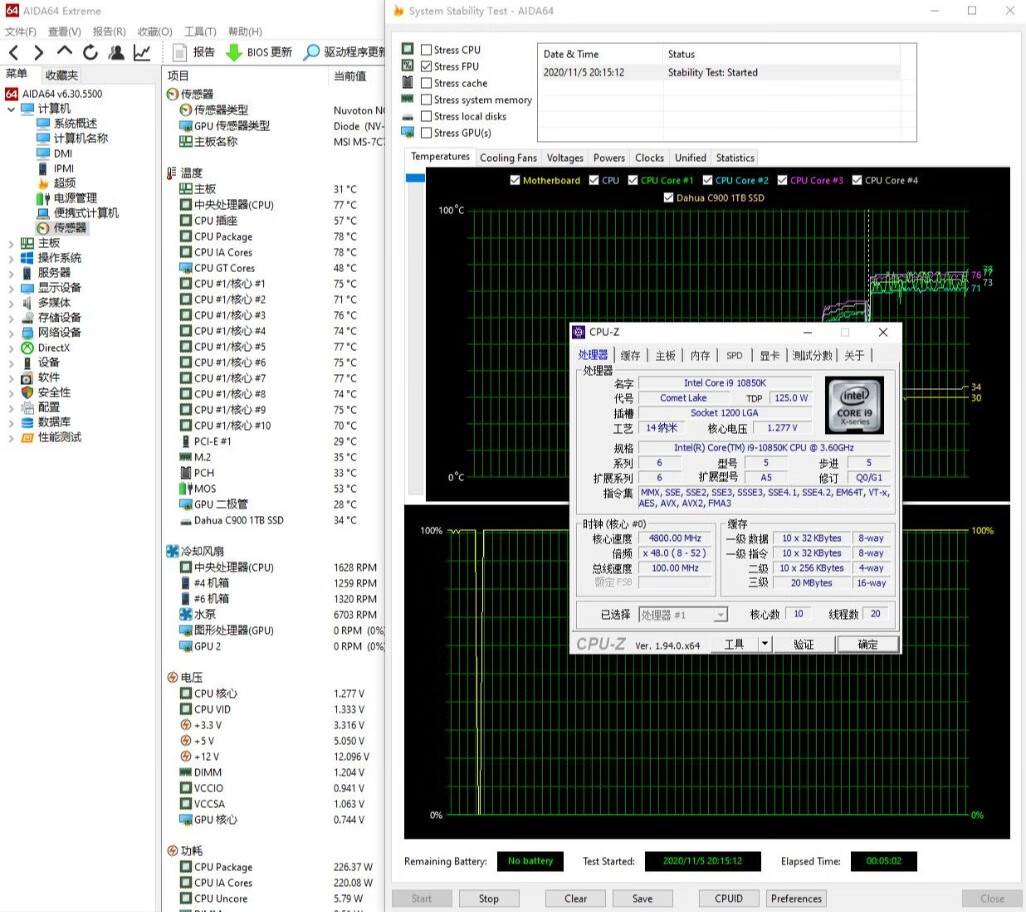Click the driver update magnifier icon
The width and height of the screenshot is (1026, 912).
pos(311,52)
